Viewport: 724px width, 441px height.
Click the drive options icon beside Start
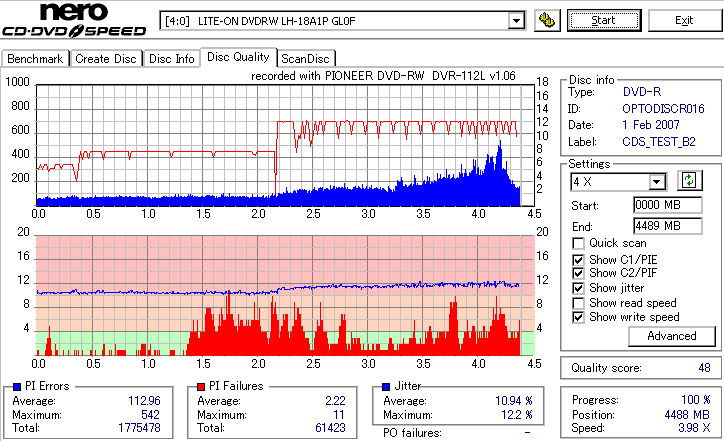pyautogui.click(x=547, y=21)
